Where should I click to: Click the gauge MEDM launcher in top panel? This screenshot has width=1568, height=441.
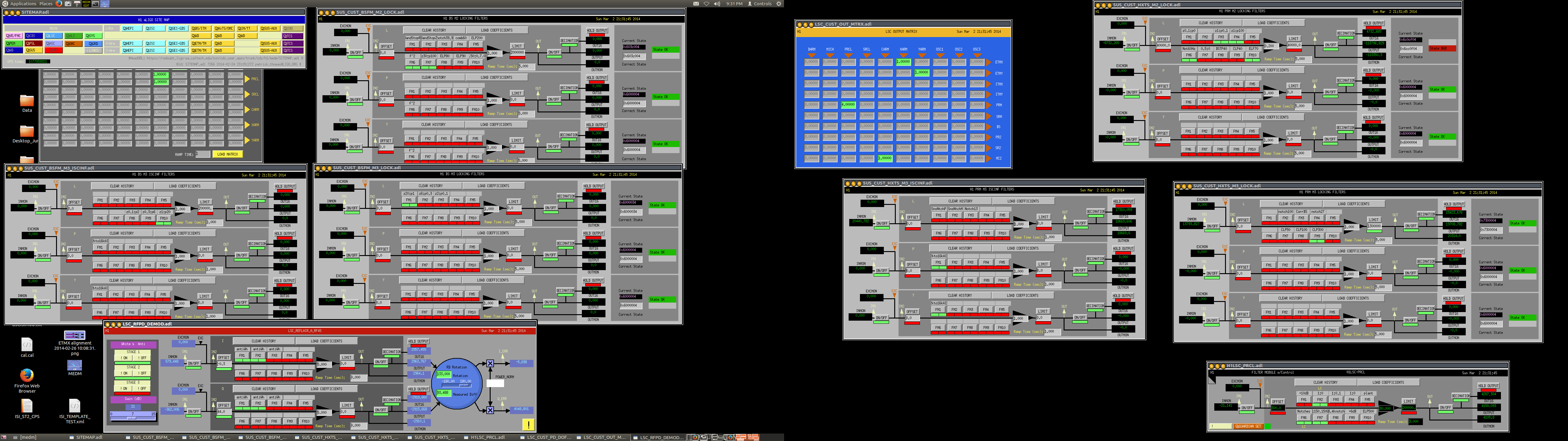click(105, 4)
